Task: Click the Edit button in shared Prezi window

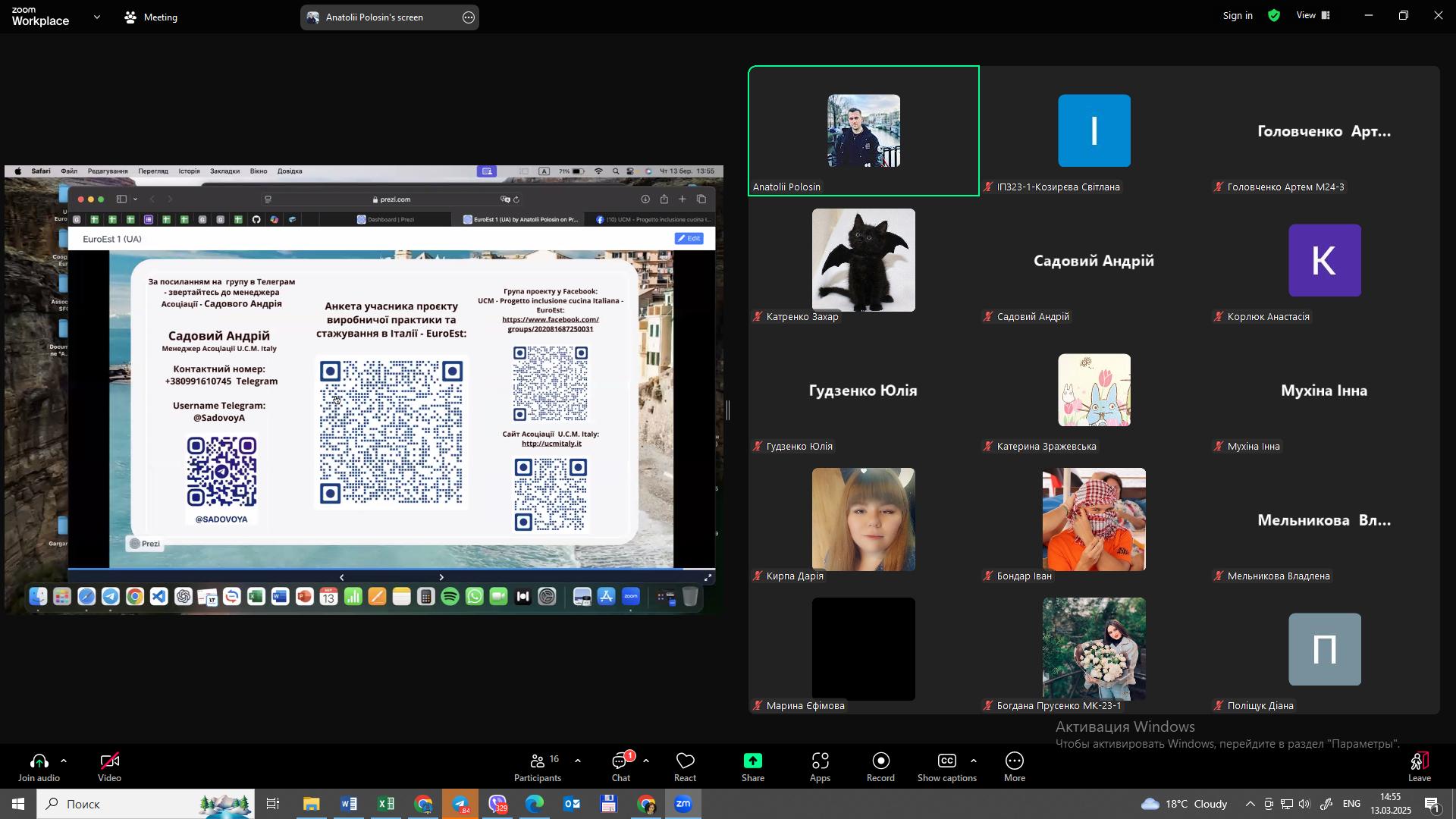Action: 689,238
